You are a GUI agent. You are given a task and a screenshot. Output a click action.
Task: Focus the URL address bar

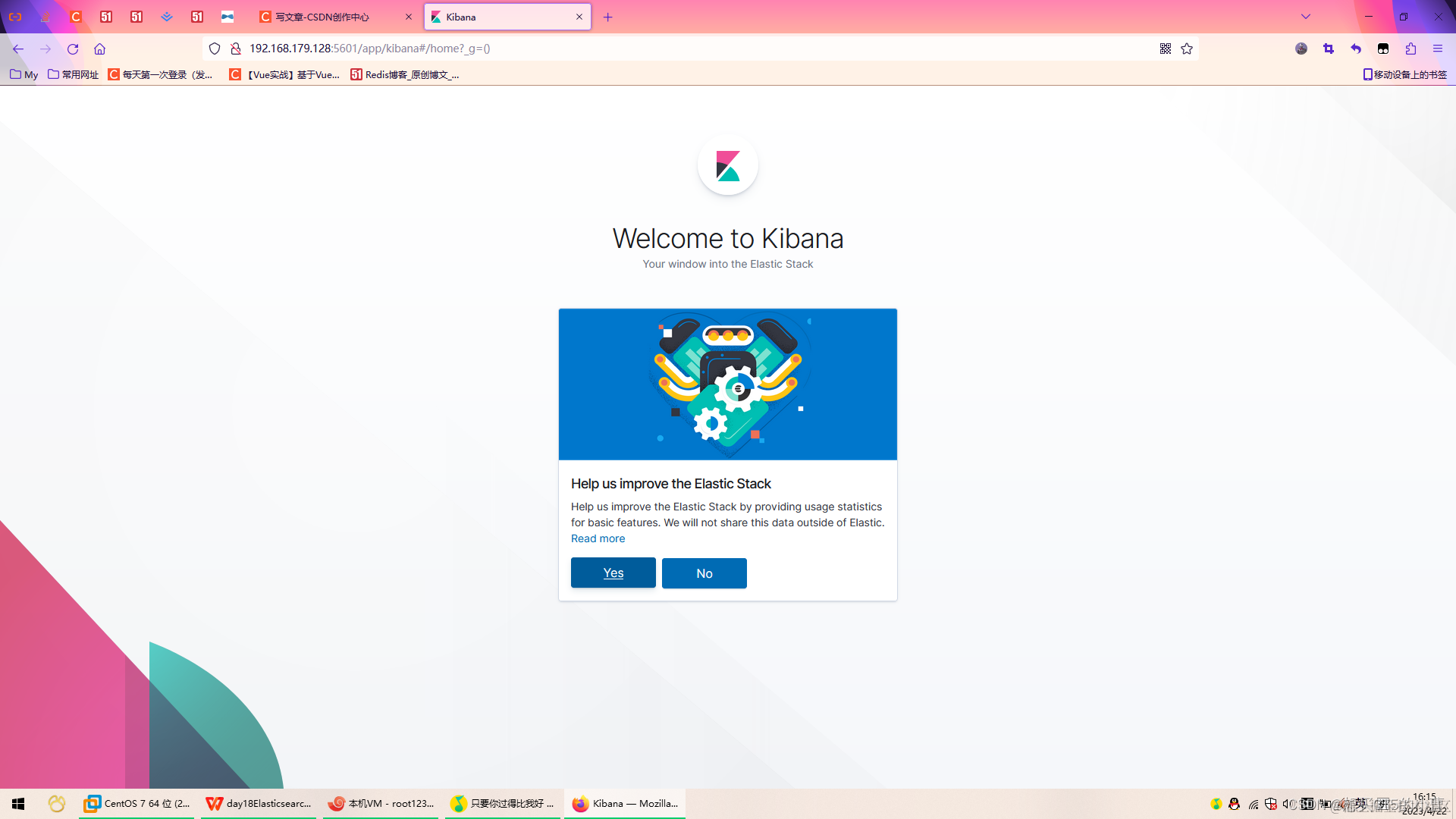pos(682,49)
